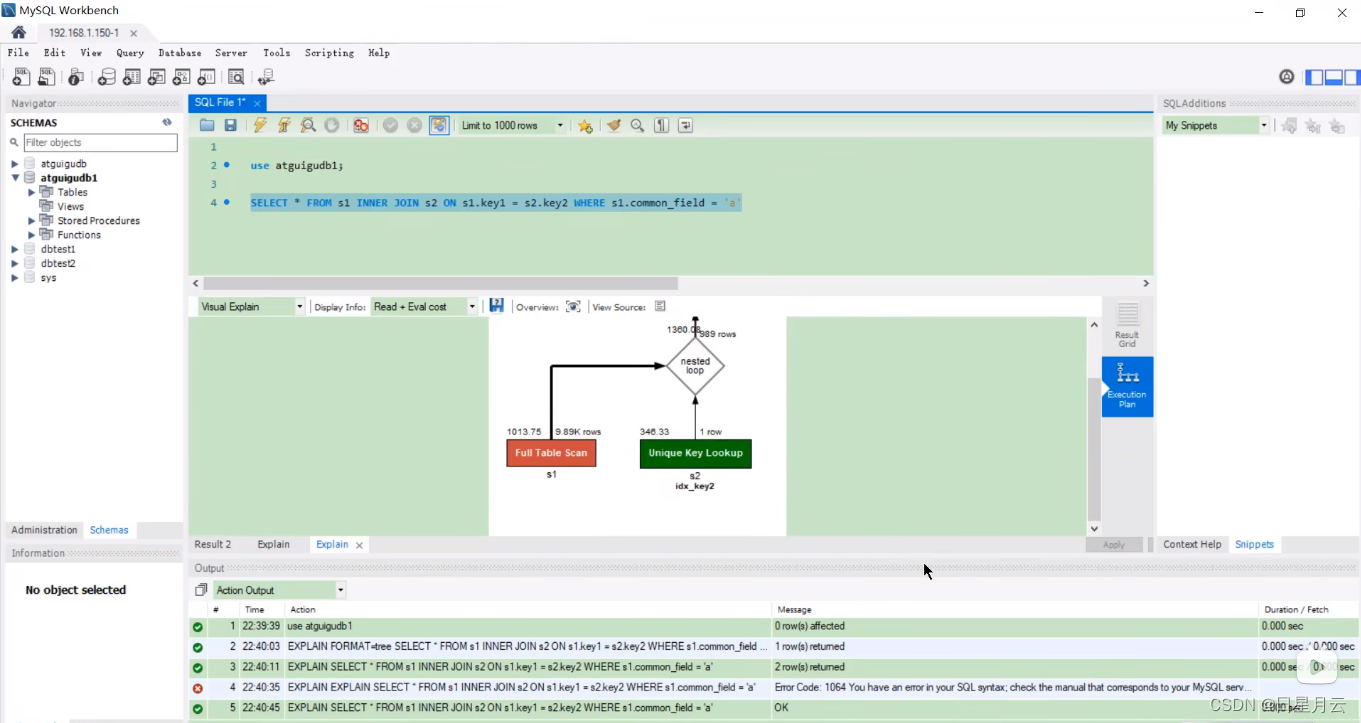Commit the transaction checkmark icon

tap(390, 125)
